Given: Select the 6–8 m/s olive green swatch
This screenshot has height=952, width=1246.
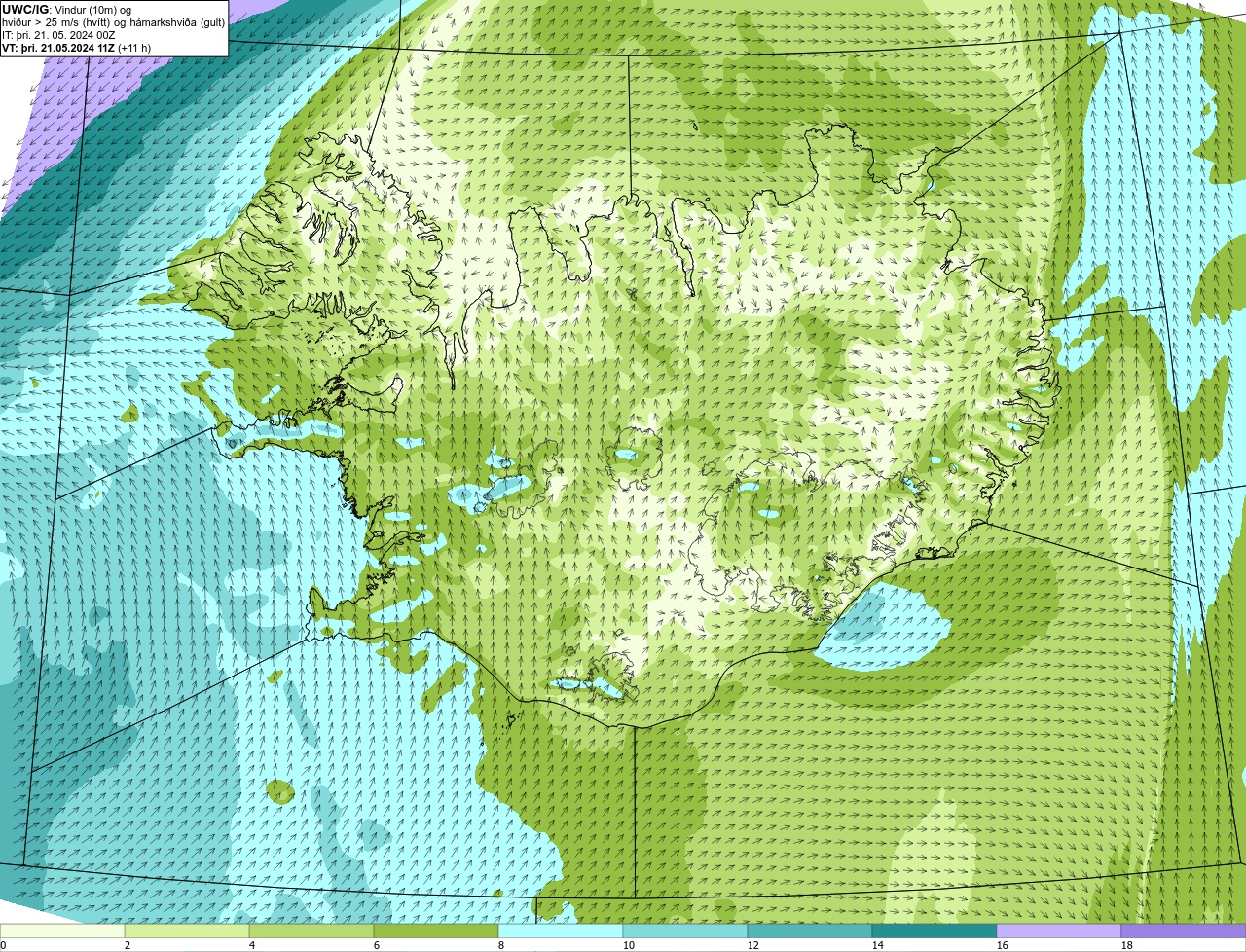Looking at the screenshot, I should pos(436,932).
